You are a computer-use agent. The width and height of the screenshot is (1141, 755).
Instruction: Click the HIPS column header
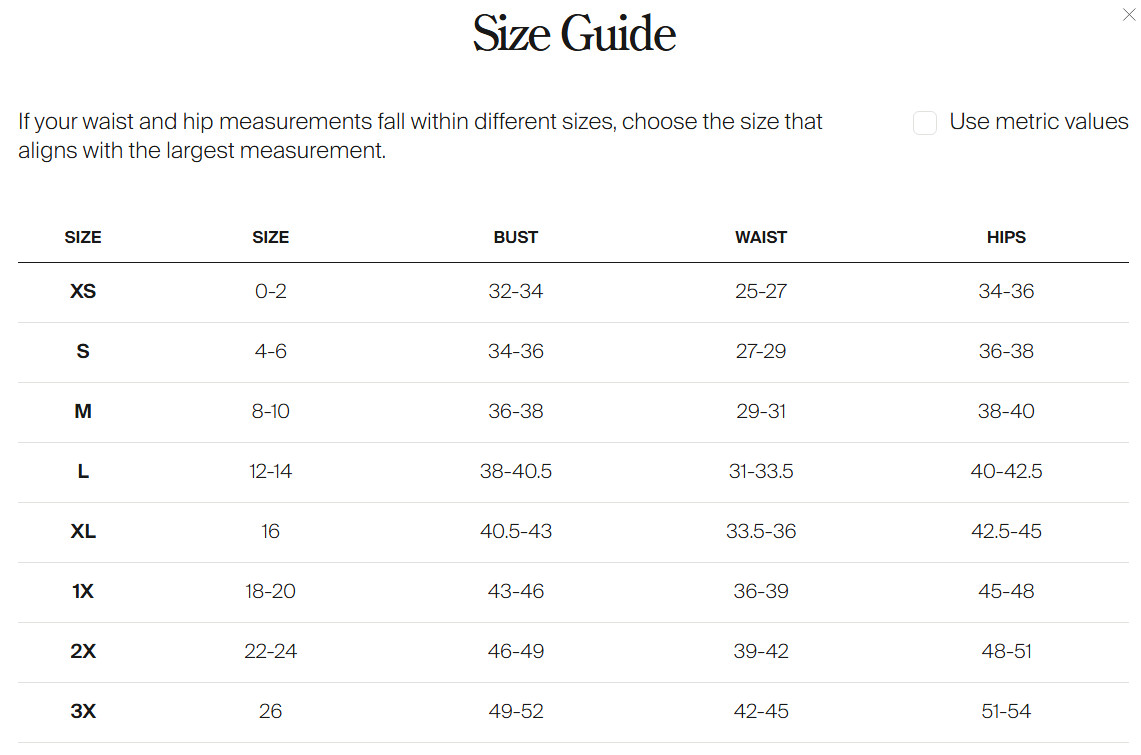[x=1006, y=238]
